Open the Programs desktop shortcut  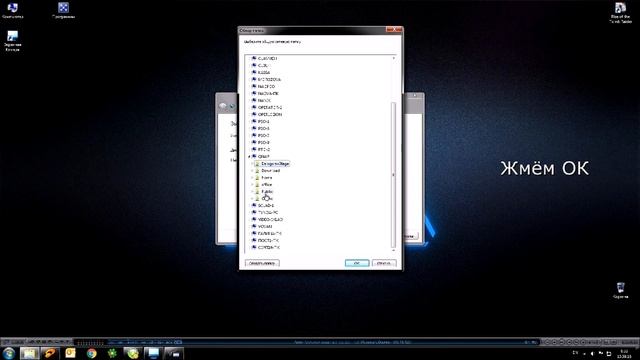tap(63, 11)
